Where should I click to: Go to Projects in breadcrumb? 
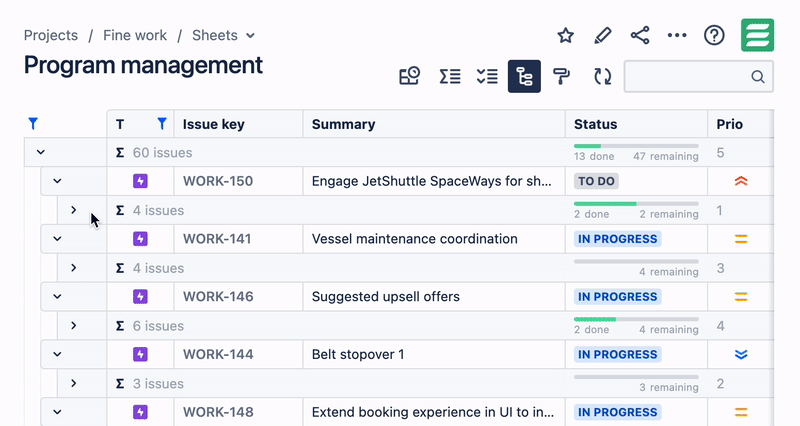tap(51, 35)
